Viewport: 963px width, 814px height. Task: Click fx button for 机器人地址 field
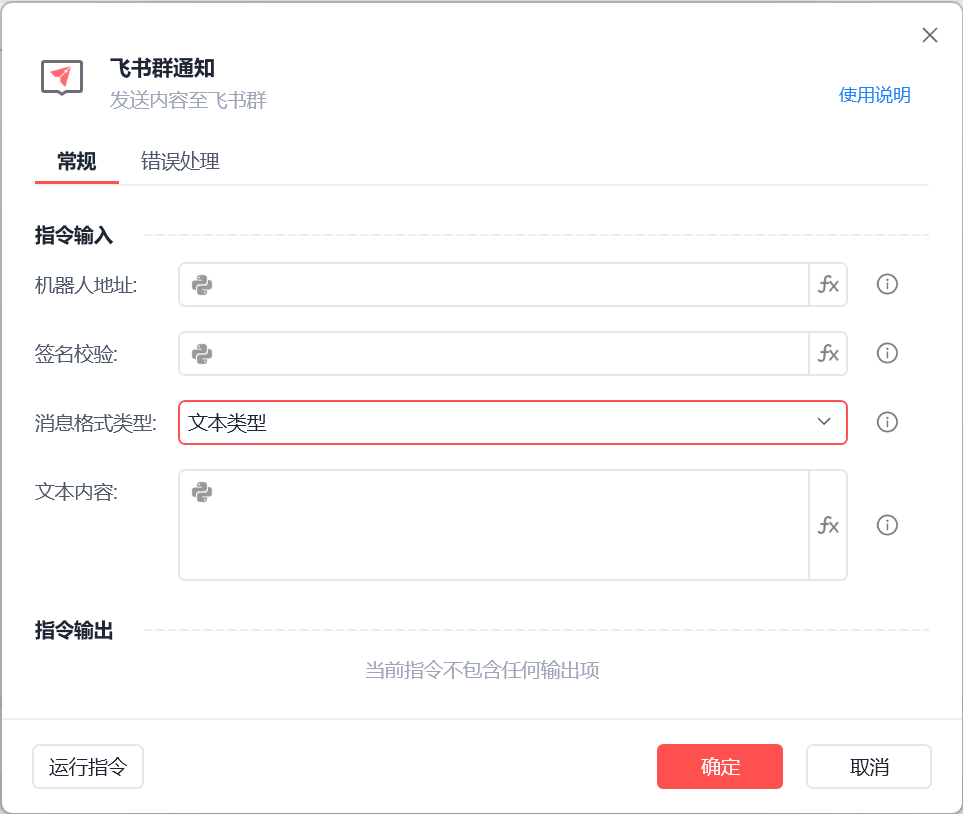click(x=828, y=285)
